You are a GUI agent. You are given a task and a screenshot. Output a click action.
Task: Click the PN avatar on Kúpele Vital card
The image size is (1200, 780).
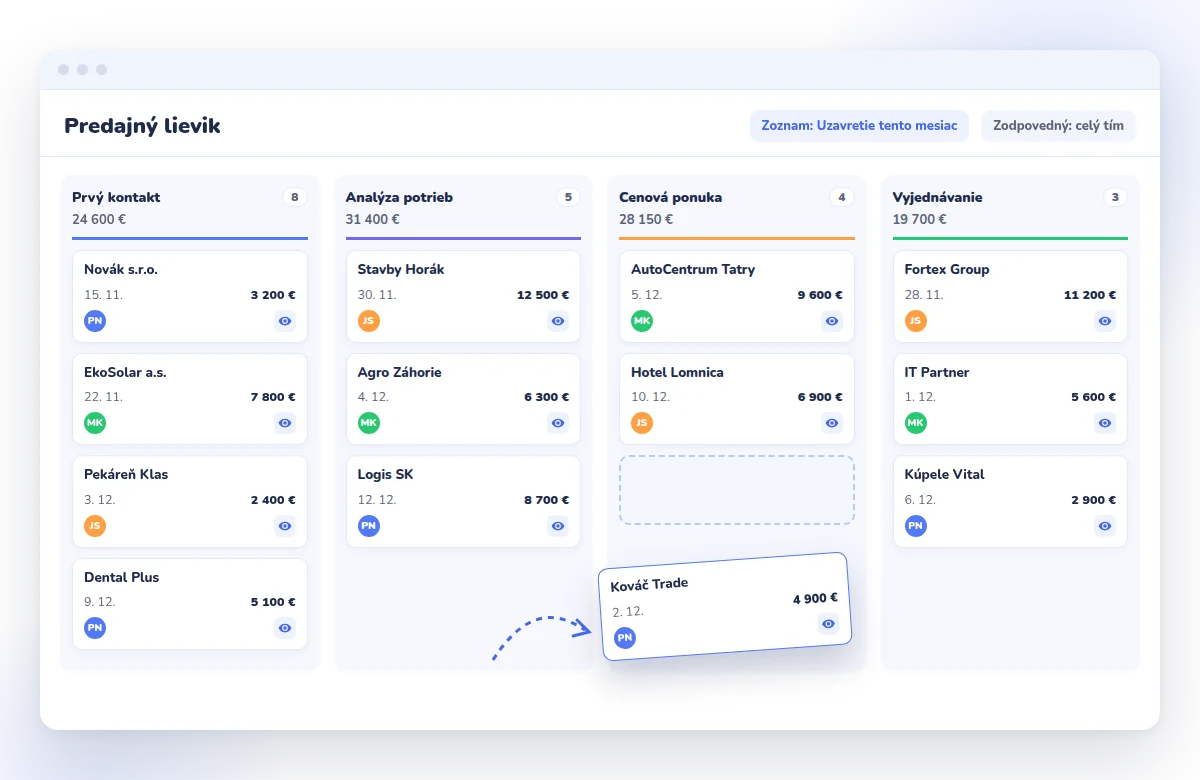point(916,526)
